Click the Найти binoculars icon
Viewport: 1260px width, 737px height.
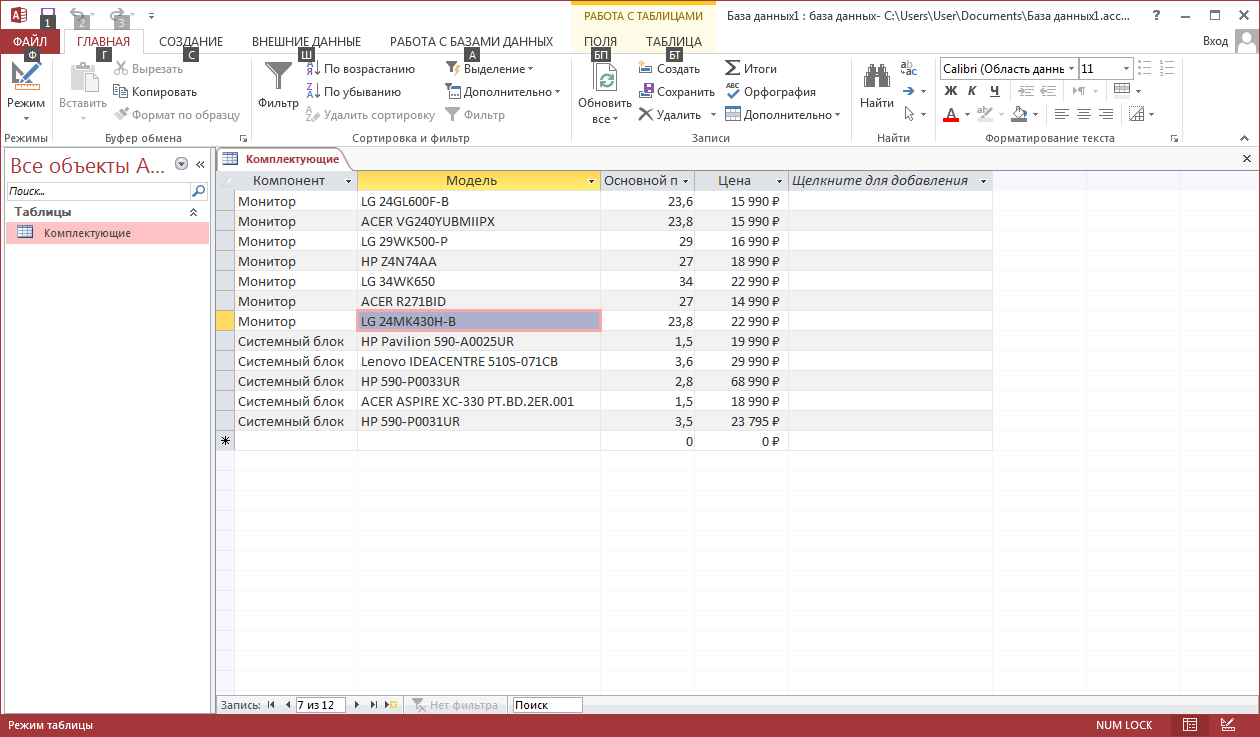click(877, 77)
